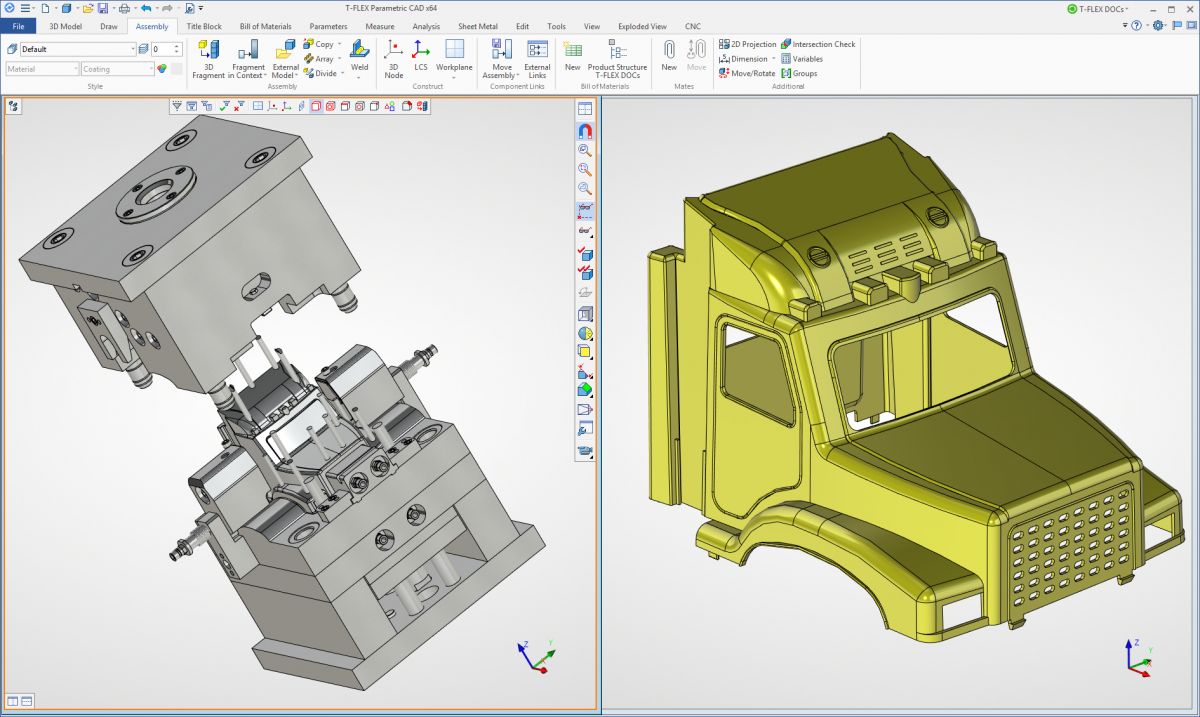Viewport: 1200px width, 717px height.
Task: Click the Fragment in Context tool
Action: (248, 58)
